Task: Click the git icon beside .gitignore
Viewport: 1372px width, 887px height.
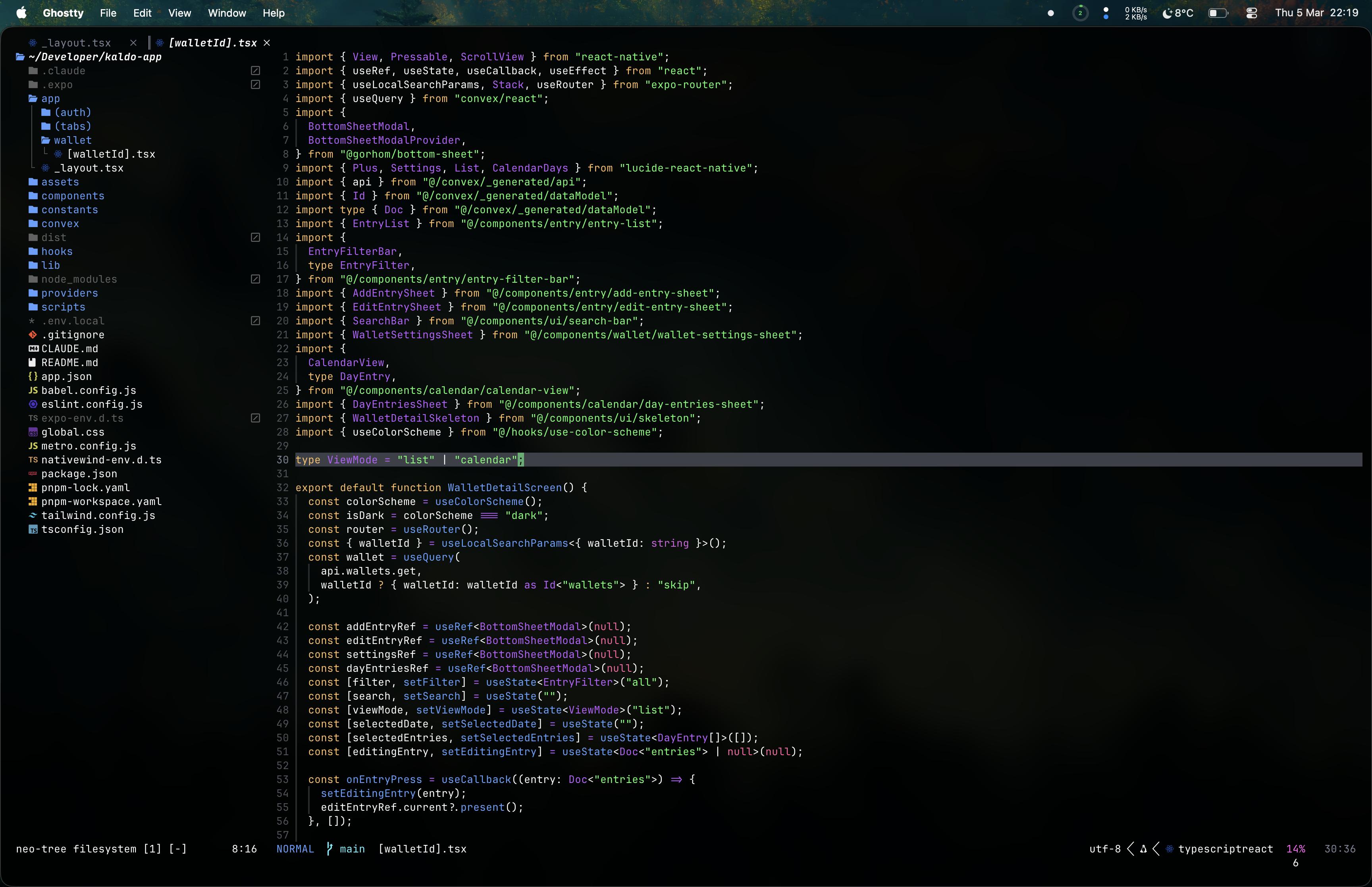Action: (x=33, y=335)
